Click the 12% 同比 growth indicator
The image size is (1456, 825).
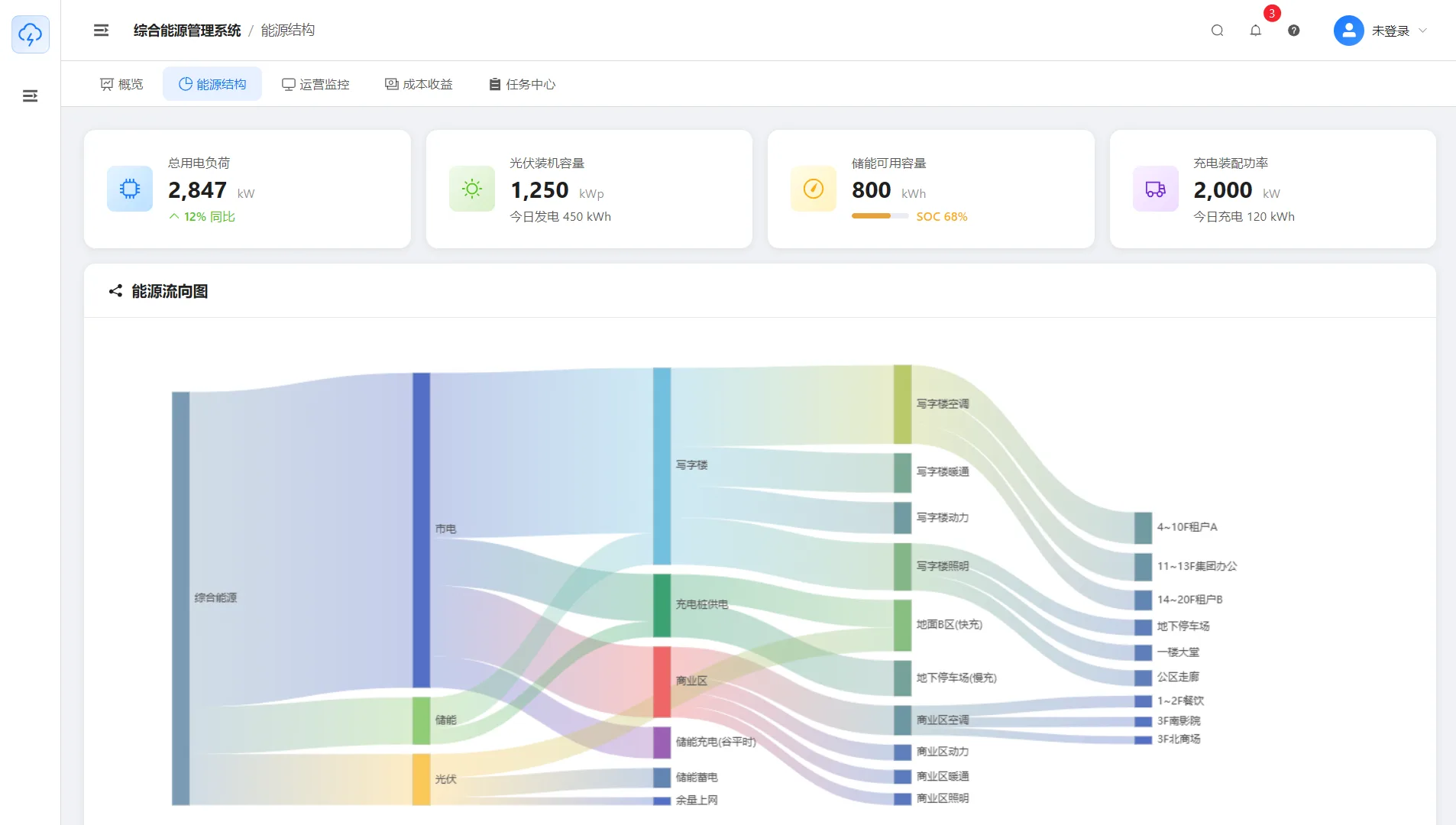202,217
